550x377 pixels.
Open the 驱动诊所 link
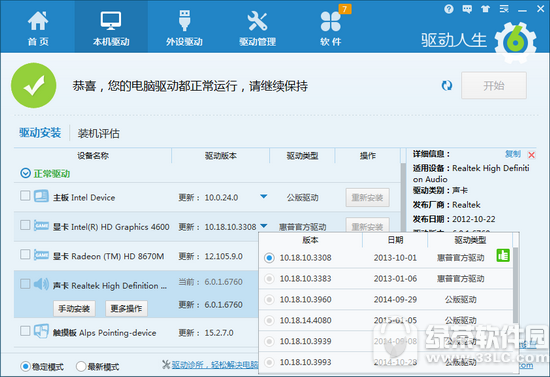coord(215,365)
